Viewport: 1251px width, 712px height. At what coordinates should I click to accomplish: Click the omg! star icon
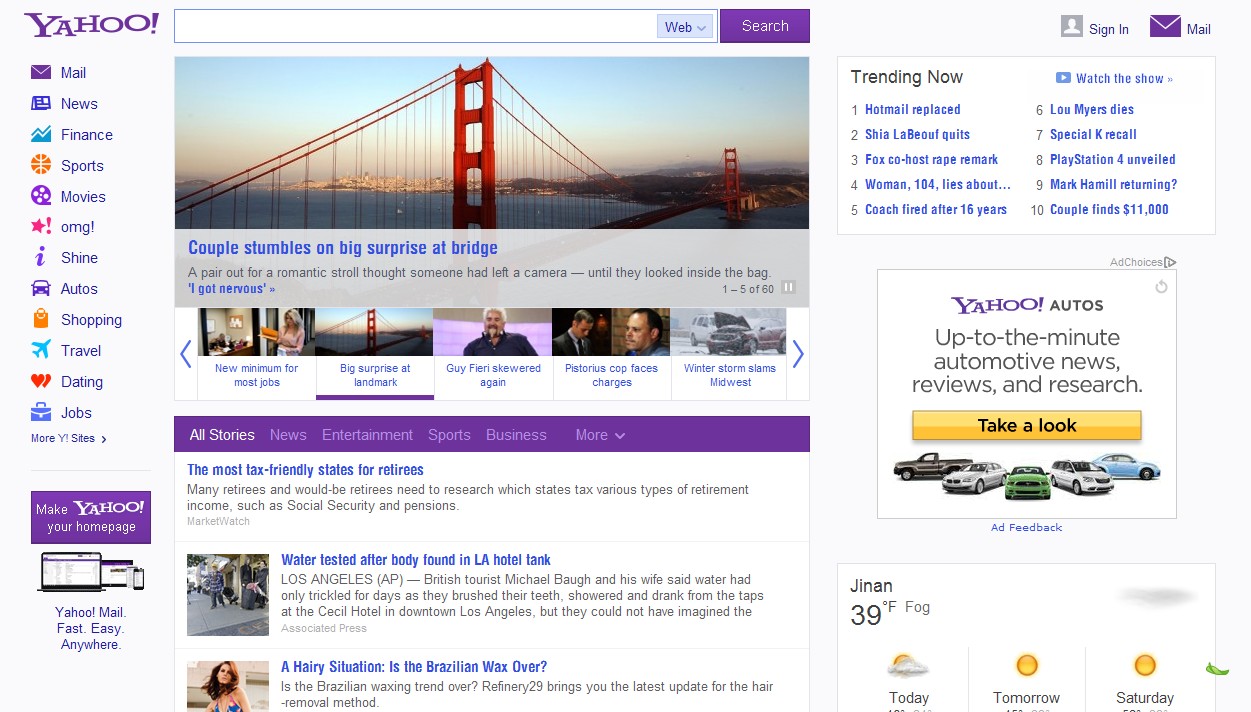(x=41, y=226)
